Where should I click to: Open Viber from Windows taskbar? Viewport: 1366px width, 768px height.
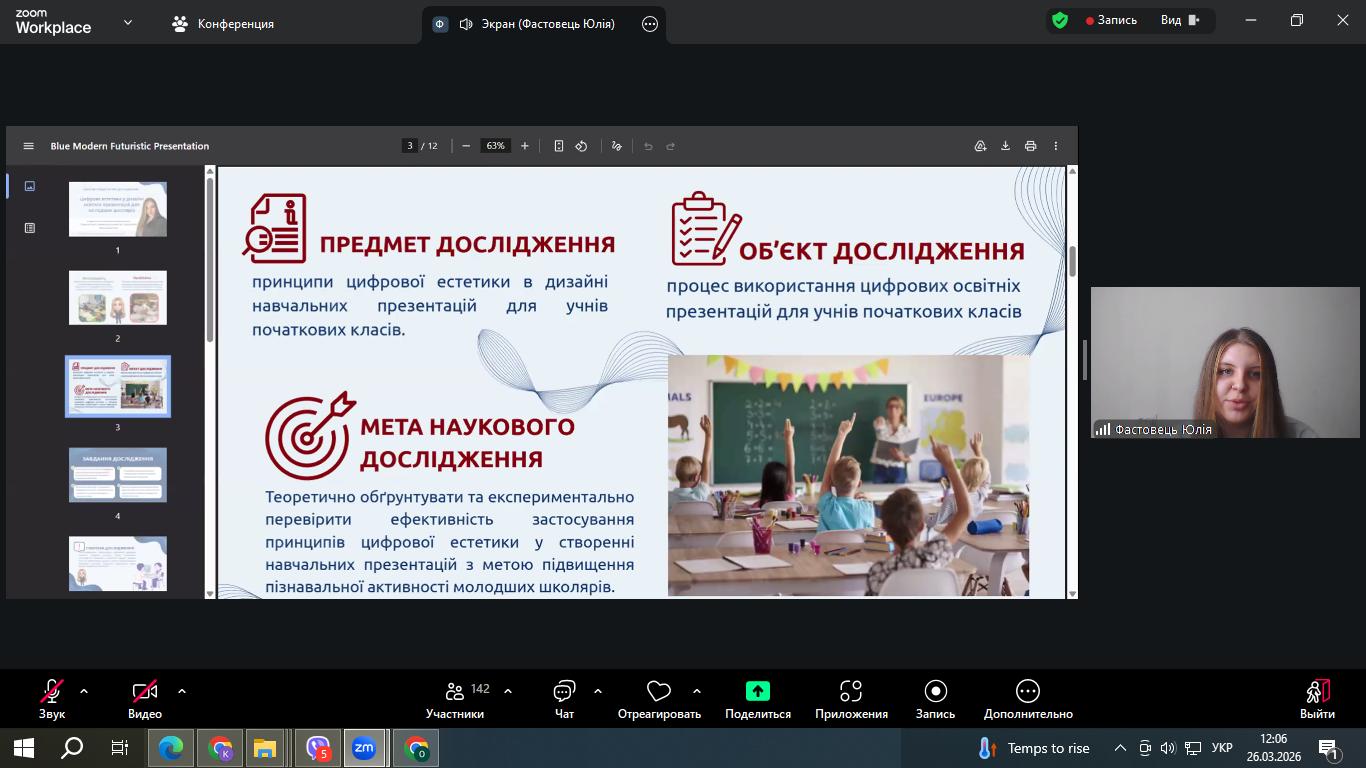coord(318,748)
